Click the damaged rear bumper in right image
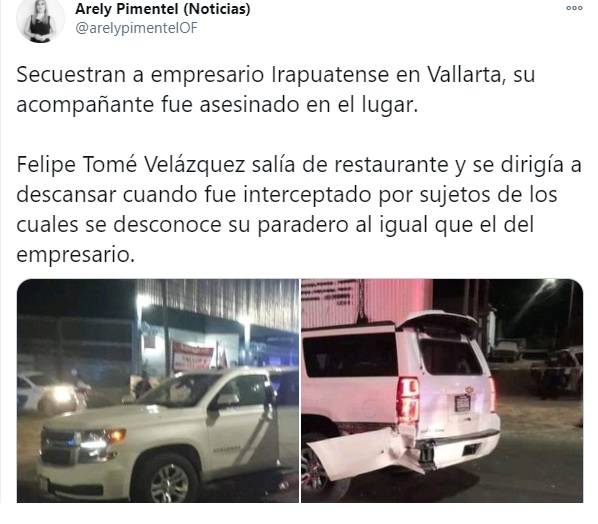The image size is (598, 524). (x=404, y=453)
